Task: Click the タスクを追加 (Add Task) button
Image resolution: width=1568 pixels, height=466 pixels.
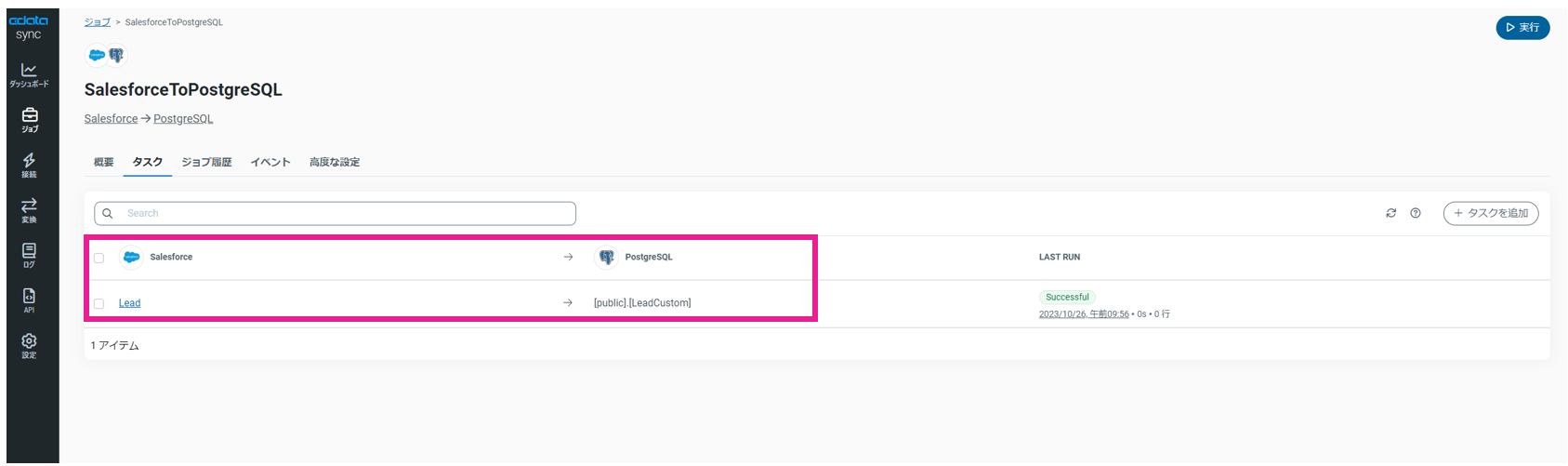Action: (x=1490, y=213)
